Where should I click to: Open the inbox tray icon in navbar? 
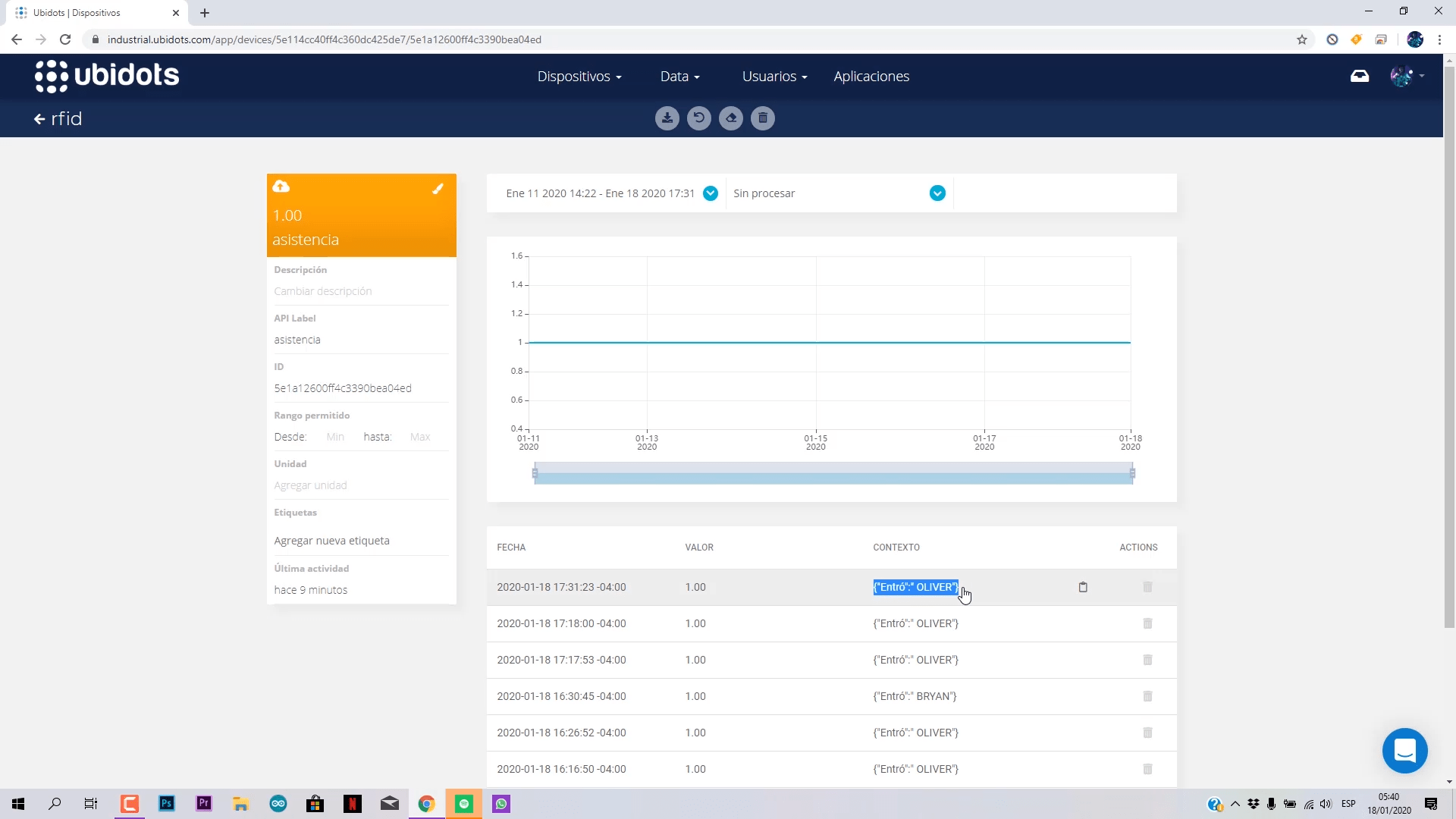tap(1360, 76)
